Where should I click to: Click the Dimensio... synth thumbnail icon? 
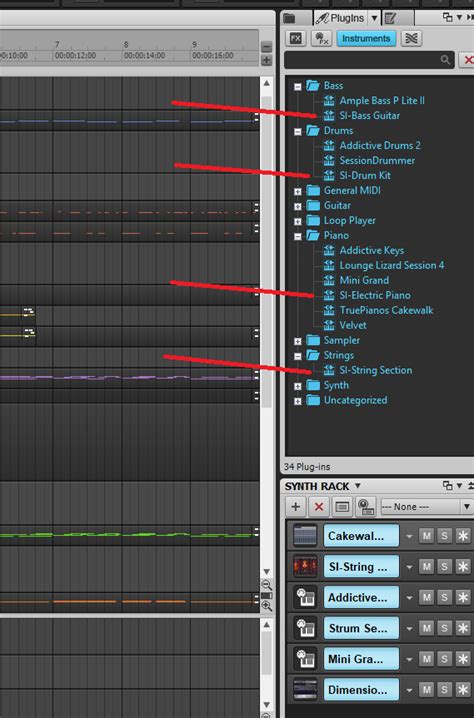point(305,690)
